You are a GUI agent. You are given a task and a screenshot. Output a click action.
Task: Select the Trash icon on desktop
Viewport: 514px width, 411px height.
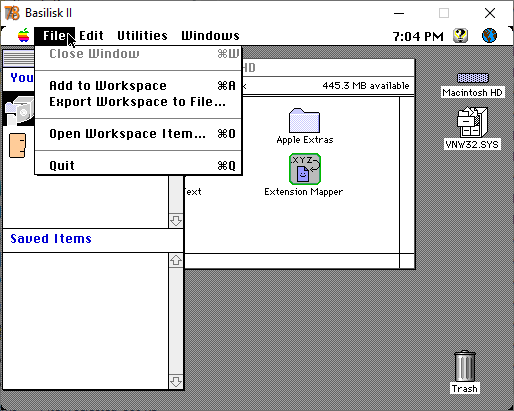click(x=465, y=366)
